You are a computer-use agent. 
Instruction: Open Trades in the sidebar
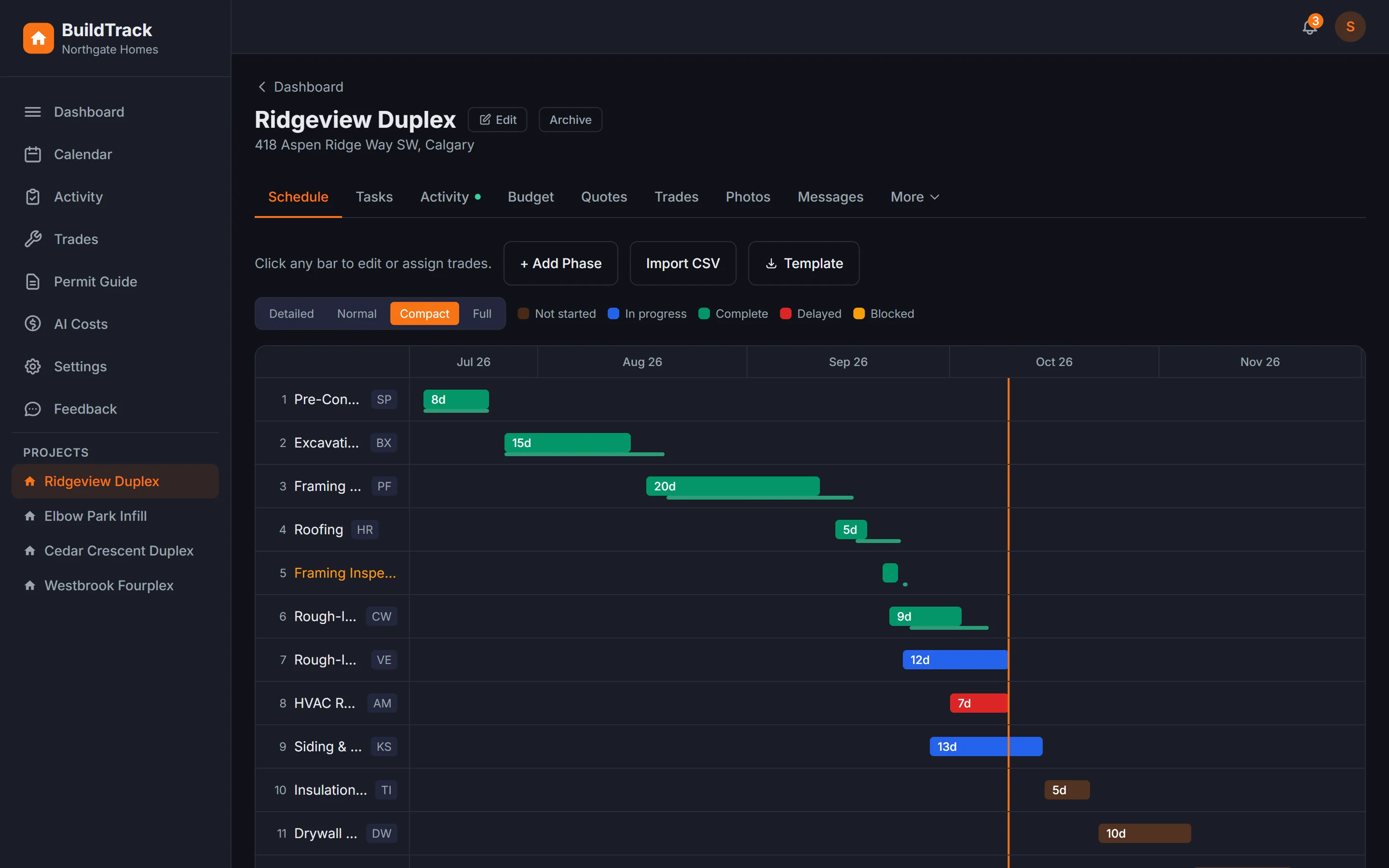tap(115, 239)
